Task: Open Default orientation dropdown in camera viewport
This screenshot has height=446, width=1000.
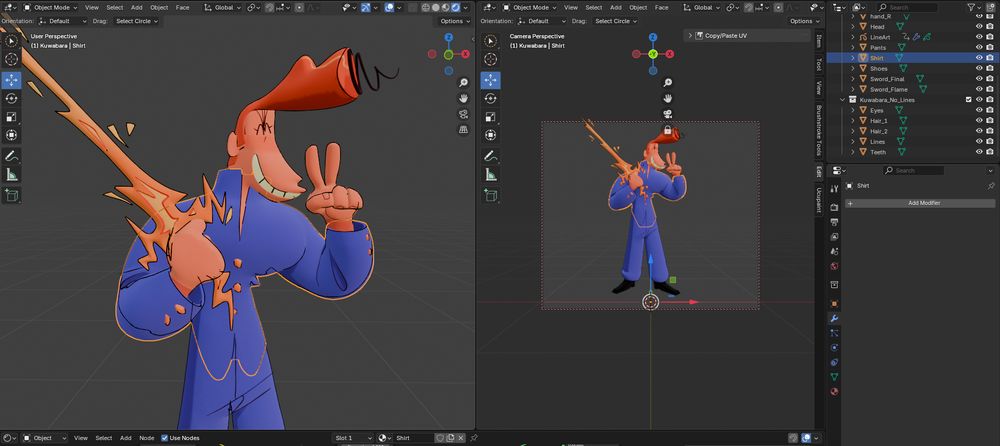Action: [541, 21]
